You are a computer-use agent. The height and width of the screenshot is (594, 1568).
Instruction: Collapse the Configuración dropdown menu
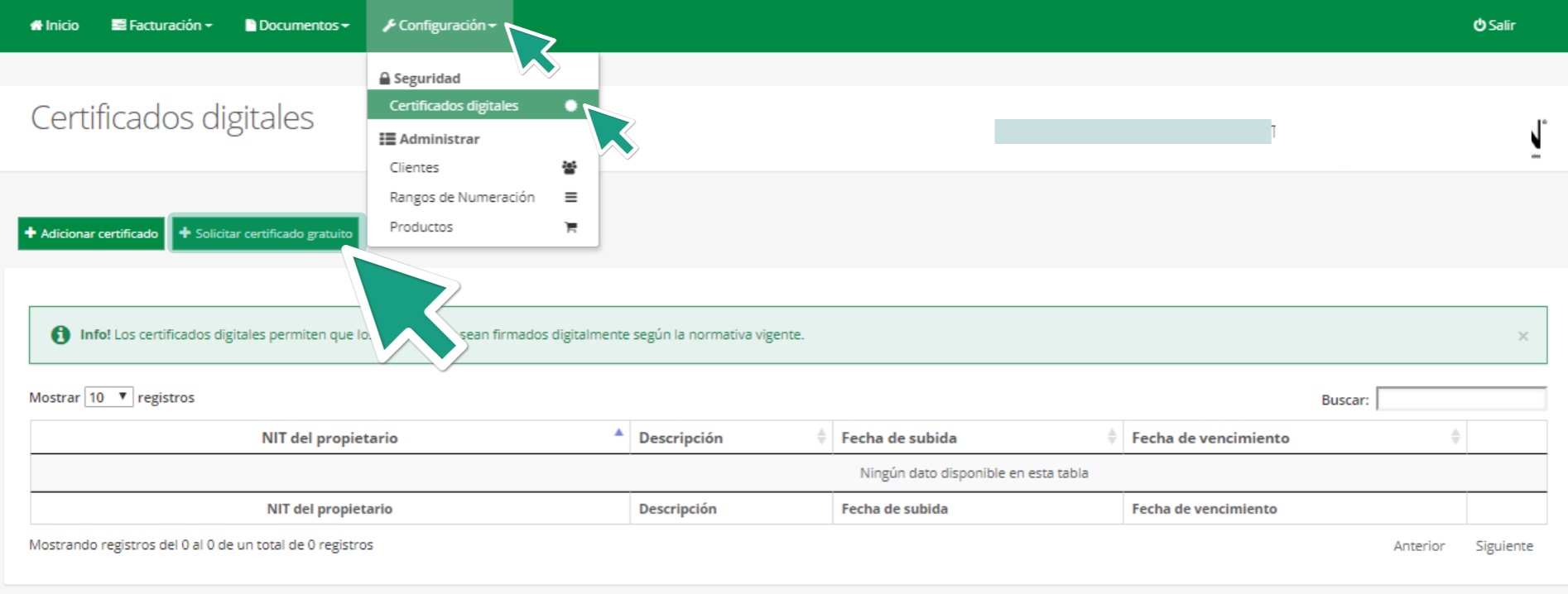[440, 26]
